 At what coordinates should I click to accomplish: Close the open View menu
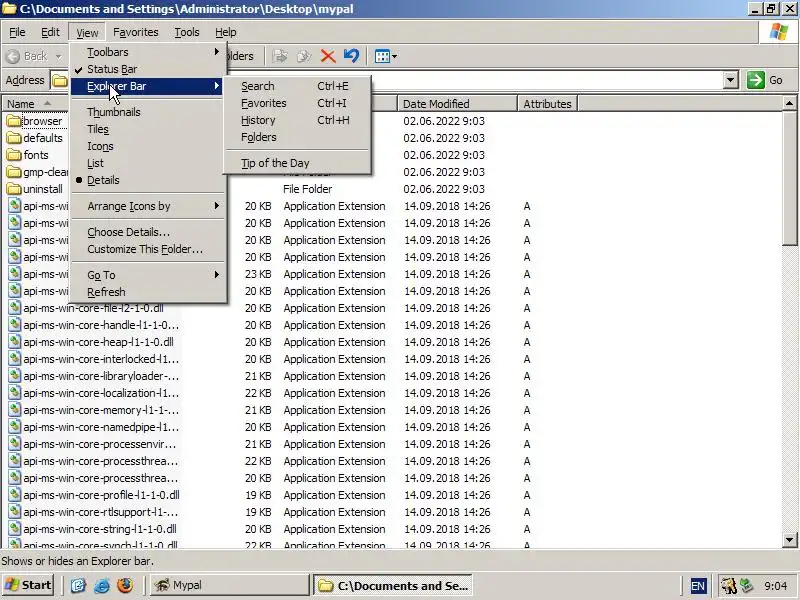(87, 32)
